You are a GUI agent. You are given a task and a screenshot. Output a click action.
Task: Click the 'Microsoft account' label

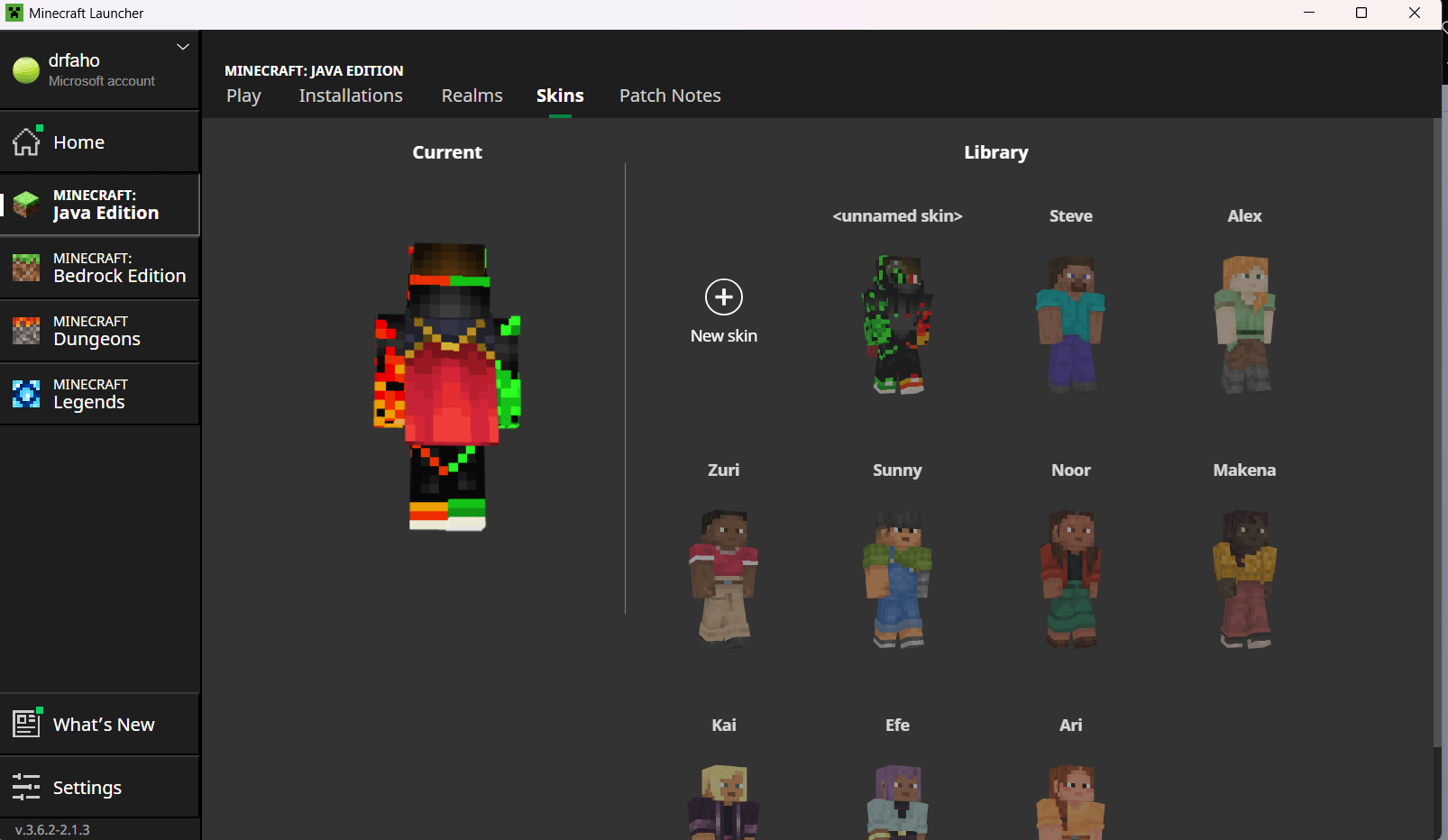tap(102, 81)
